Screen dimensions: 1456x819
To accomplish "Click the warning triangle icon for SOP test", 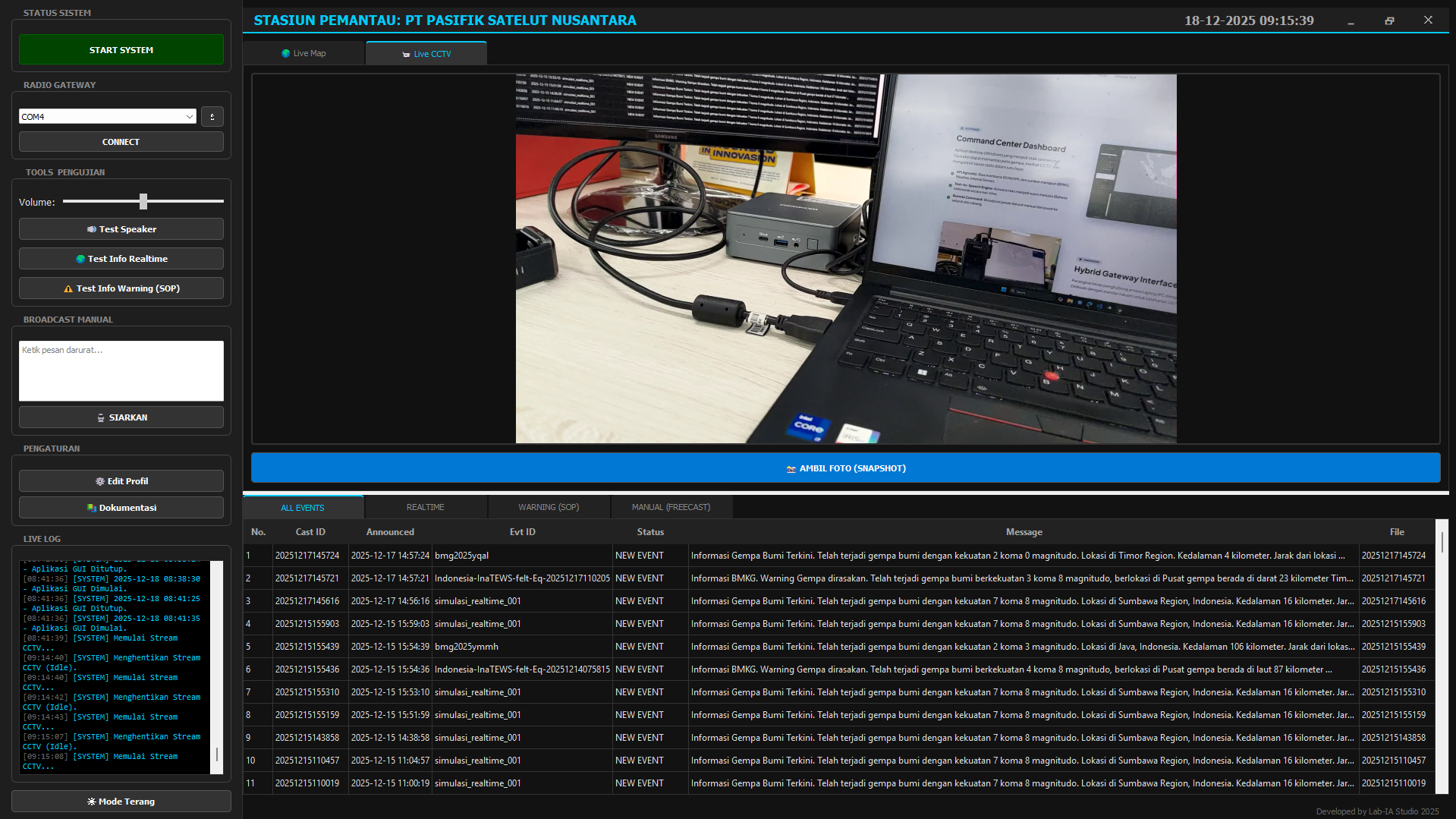I will click(68, 289).
